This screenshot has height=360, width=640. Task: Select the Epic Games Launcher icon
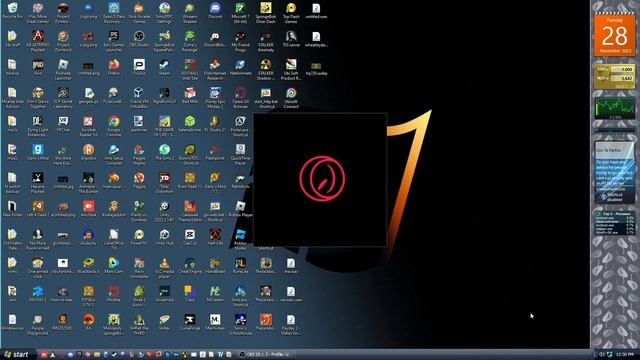(113, 41)
